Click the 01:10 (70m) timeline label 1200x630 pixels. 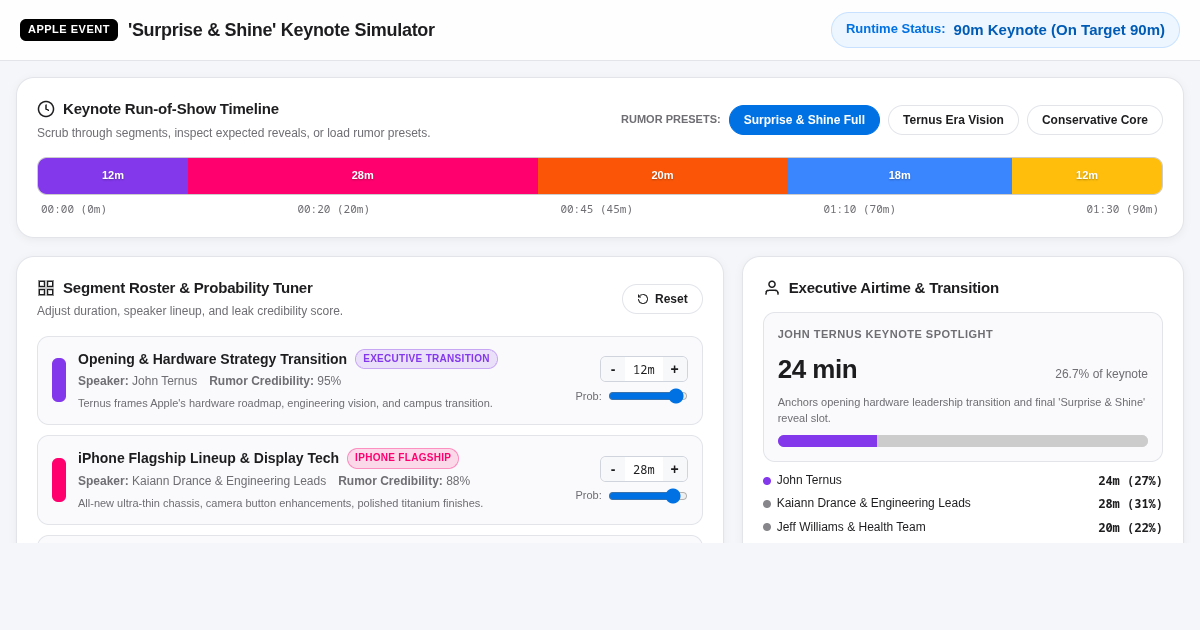tap(860, 210)
